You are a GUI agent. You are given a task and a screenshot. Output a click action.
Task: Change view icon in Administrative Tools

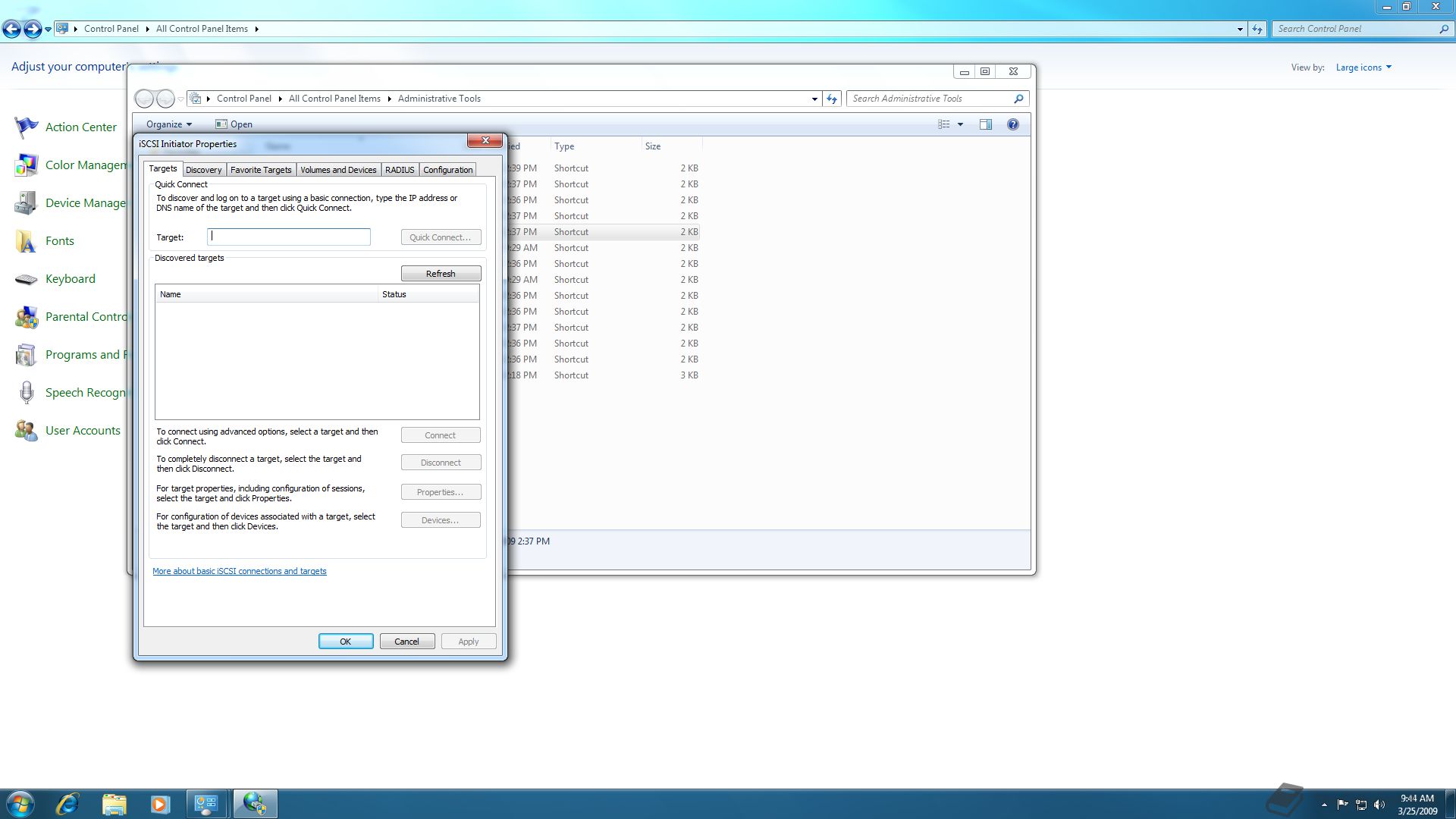(944, 124)
